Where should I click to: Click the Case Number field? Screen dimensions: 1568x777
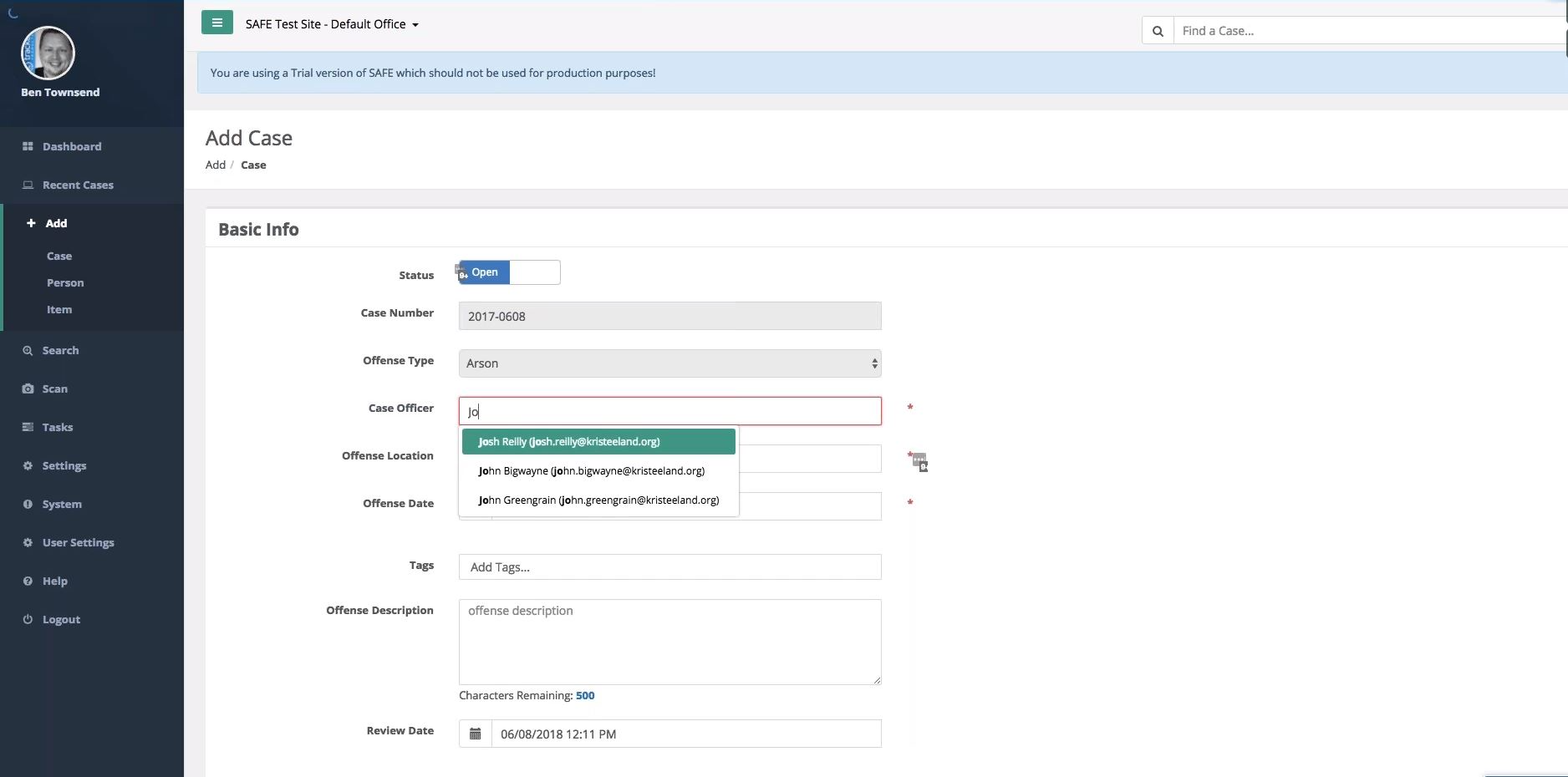(x=670, y=316)
